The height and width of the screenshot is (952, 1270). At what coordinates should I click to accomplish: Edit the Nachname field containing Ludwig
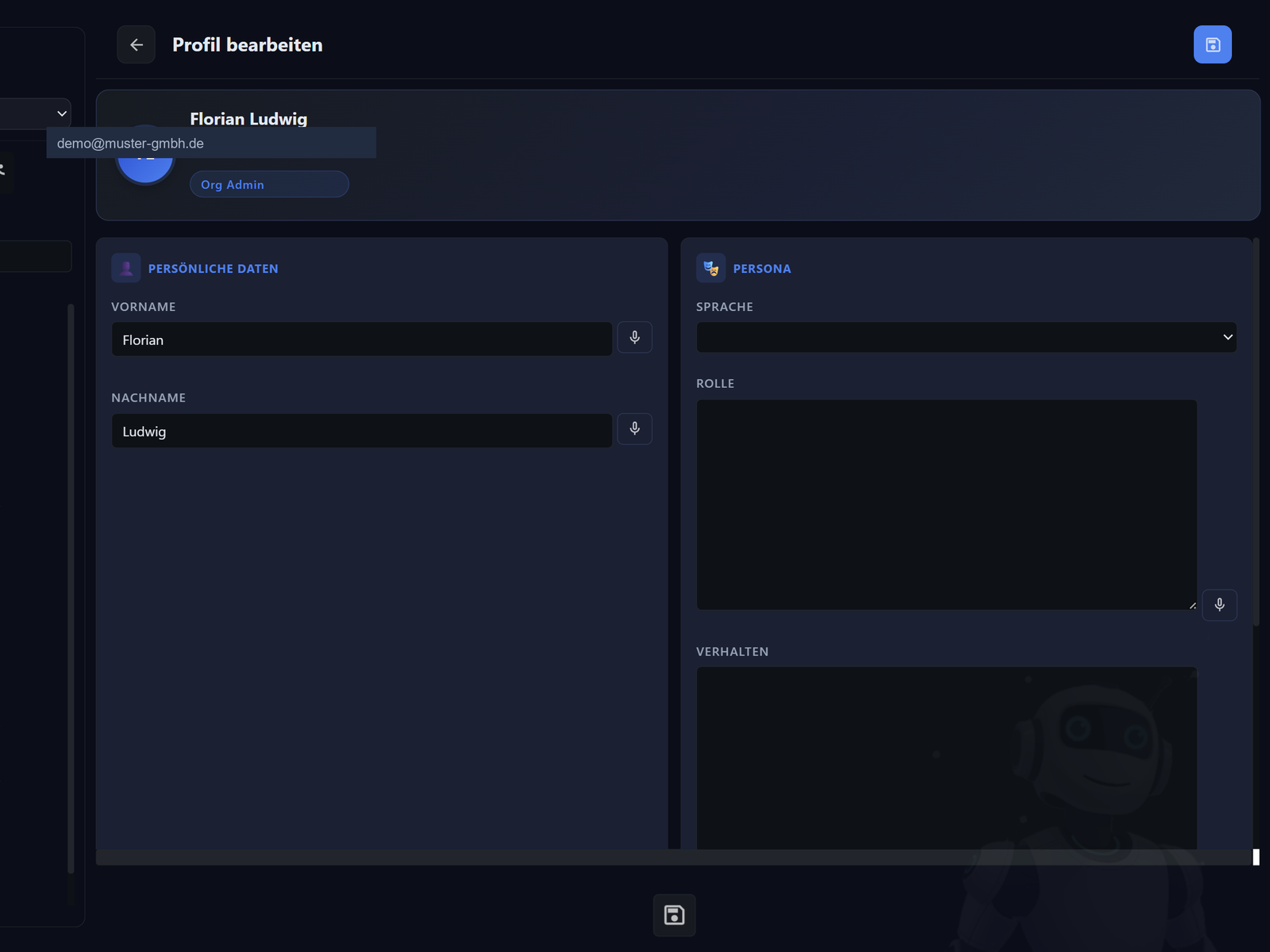(361, 430)
